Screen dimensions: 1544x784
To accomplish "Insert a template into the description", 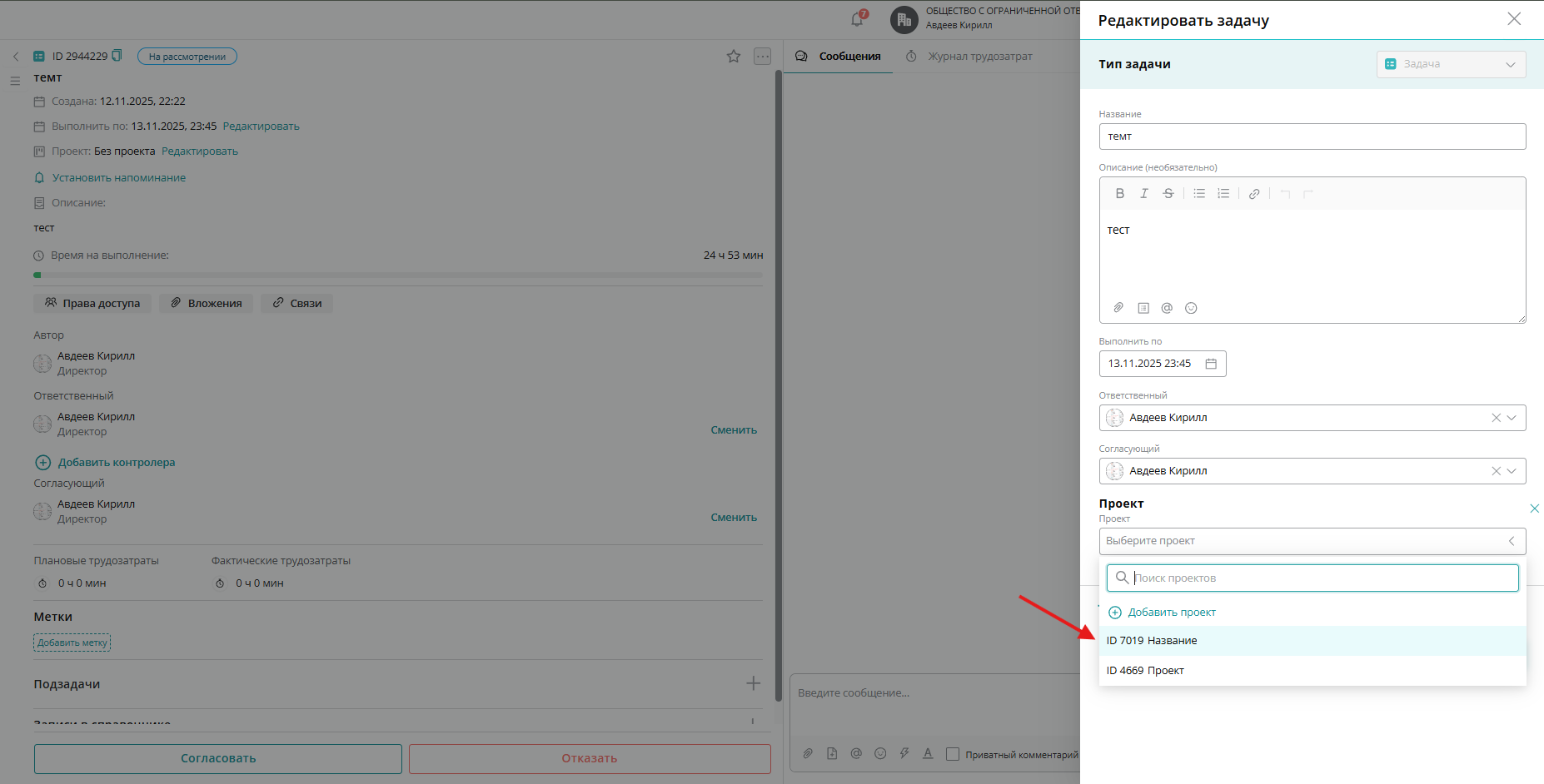I will [1143, 308].
